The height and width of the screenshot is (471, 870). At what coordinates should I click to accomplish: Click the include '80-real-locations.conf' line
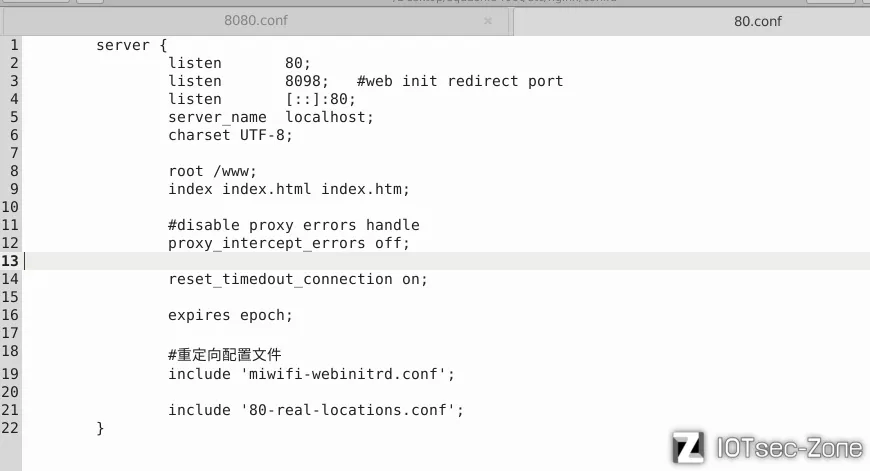point(316,410)
